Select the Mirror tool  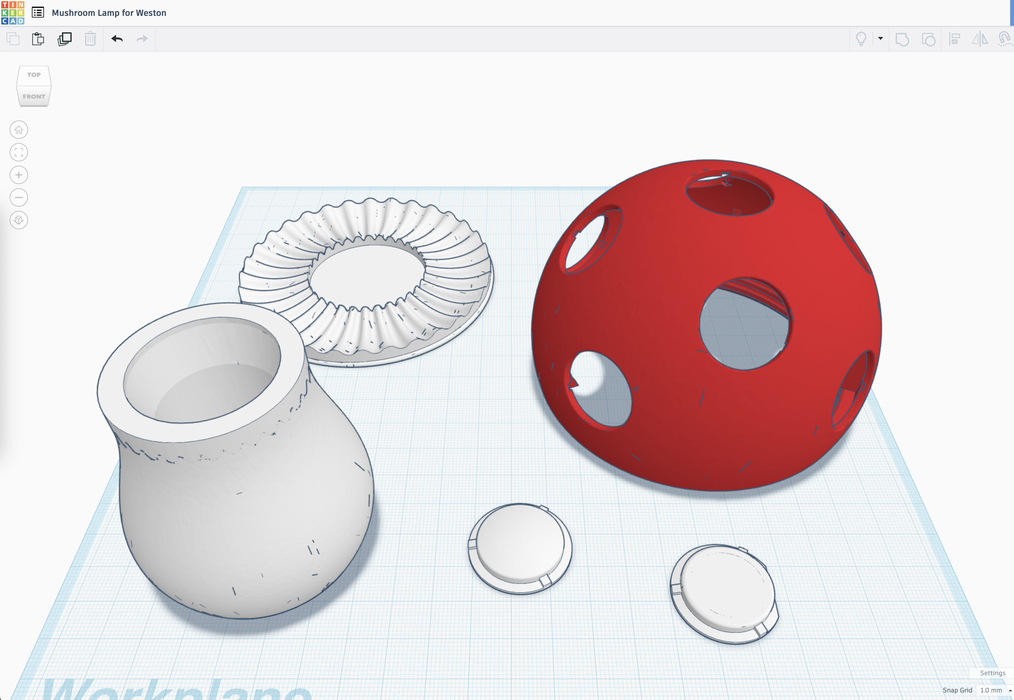(x=980, y=39)
